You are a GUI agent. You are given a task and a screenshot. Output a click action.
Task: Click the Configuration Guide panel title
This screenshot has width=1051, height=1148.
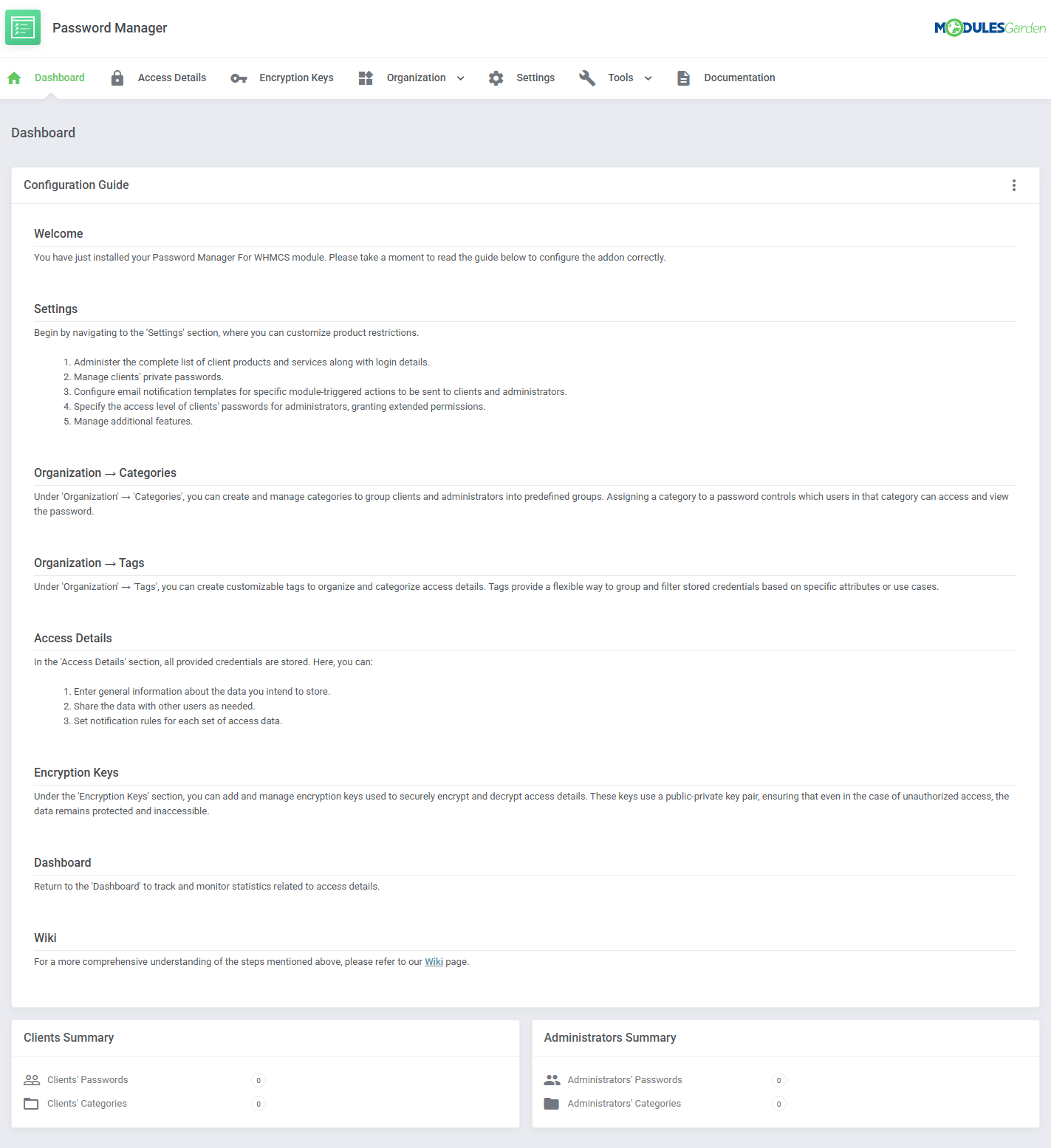pos(76,185)
